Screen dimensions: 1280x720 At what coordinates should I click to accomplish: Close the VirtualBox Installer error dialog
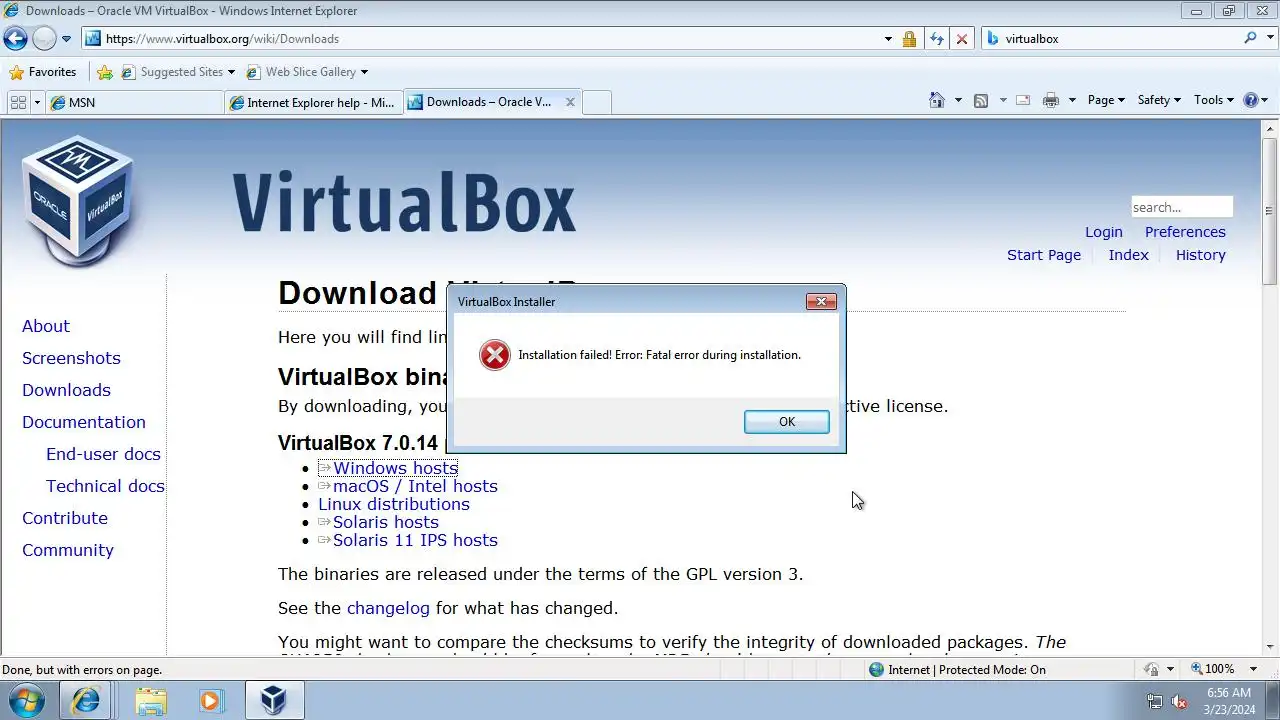point(821,301)
